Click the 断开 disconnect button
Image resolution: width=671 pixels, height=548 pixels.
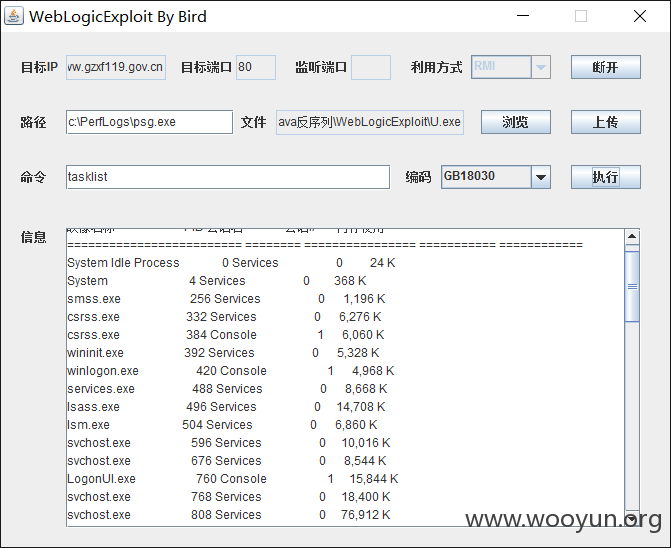(x=606, y=67)
